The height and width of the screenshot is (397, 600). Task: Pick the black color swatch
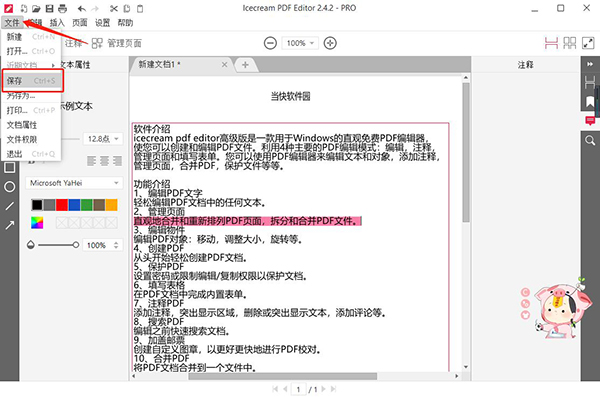point(37,204)
